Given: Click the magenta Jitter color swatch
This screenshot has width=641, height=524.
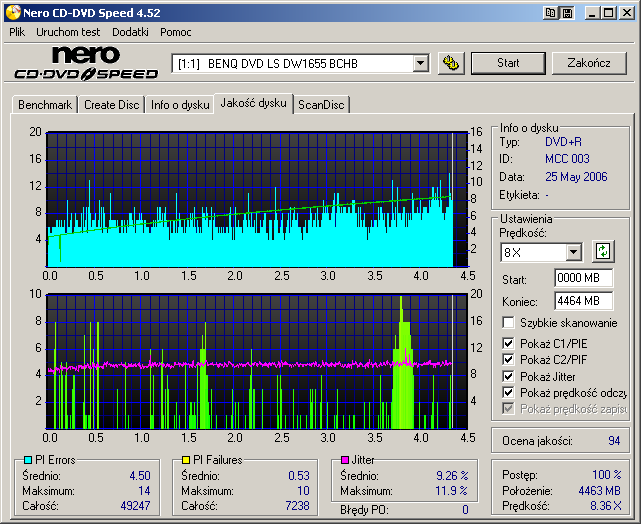Looking at the screenshot, I should point(345,460).
